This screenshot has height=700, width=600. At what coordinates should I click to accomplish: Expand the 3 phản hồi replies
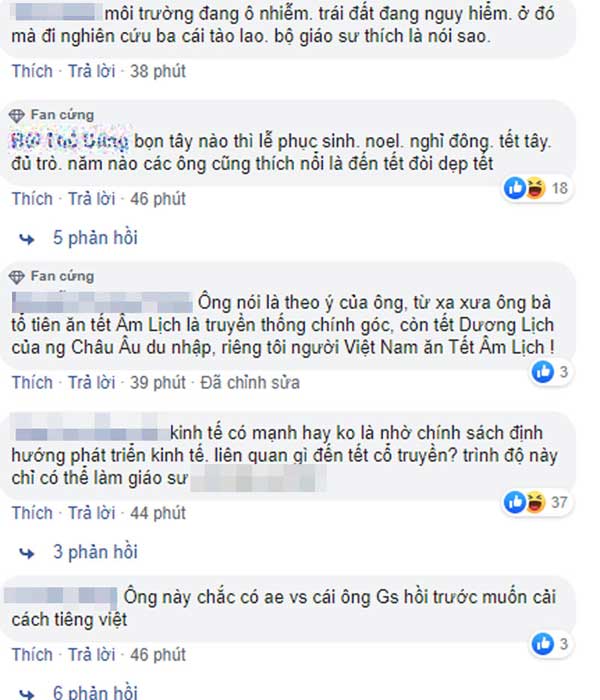95,552
